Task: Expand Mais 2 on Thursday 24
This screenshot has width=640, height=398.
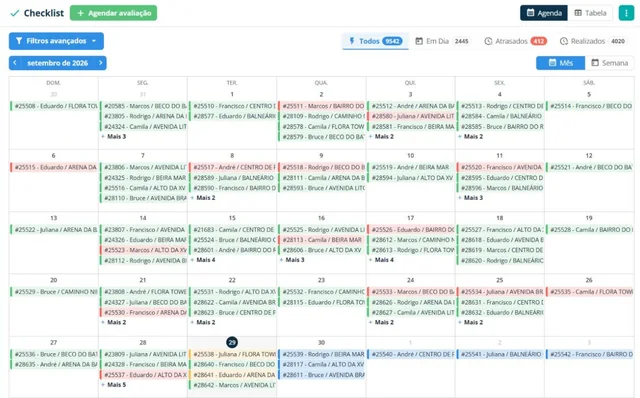Action: [x=382, y=322]
